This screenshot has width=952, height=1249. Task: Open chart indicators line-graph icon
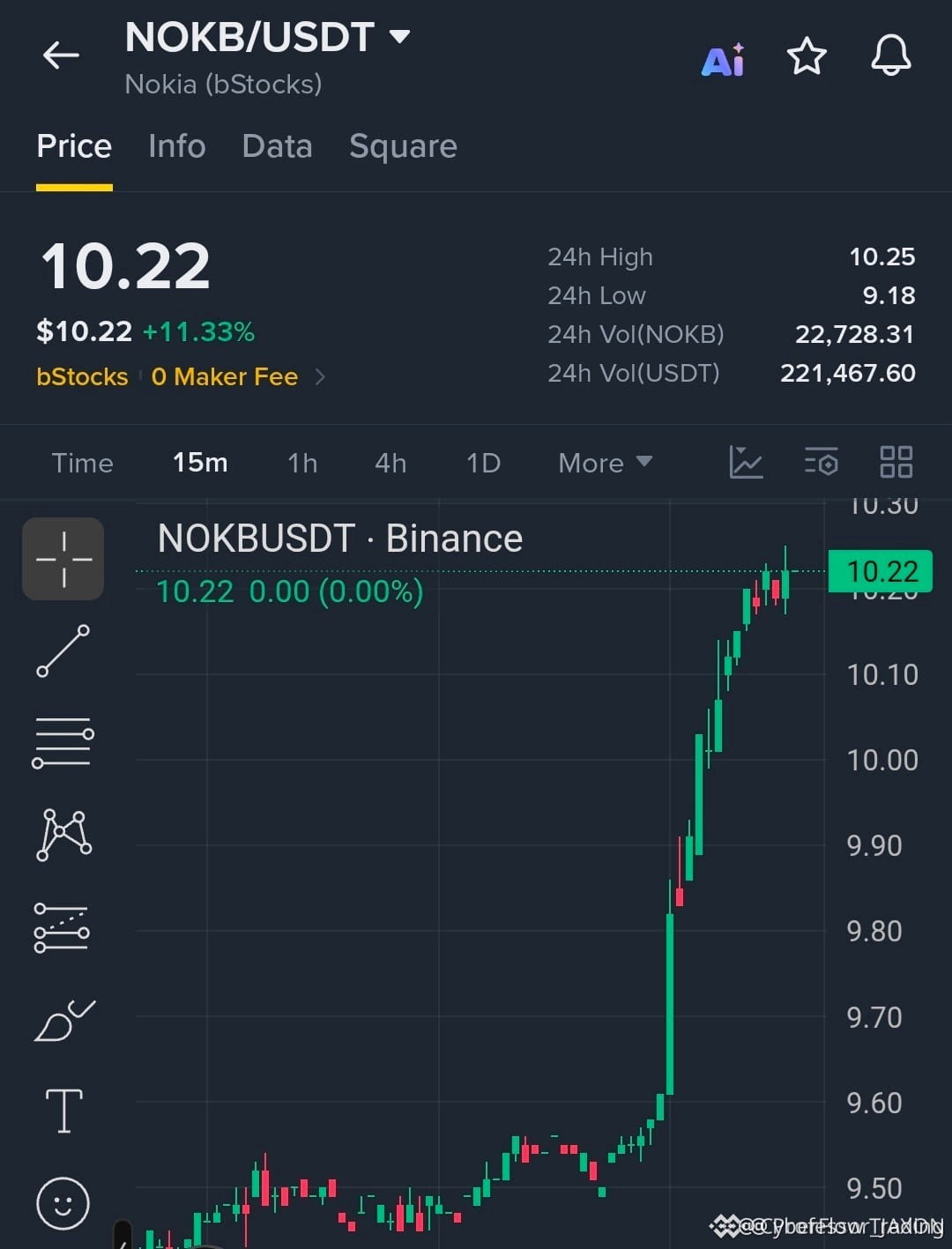tap(746, 462)
